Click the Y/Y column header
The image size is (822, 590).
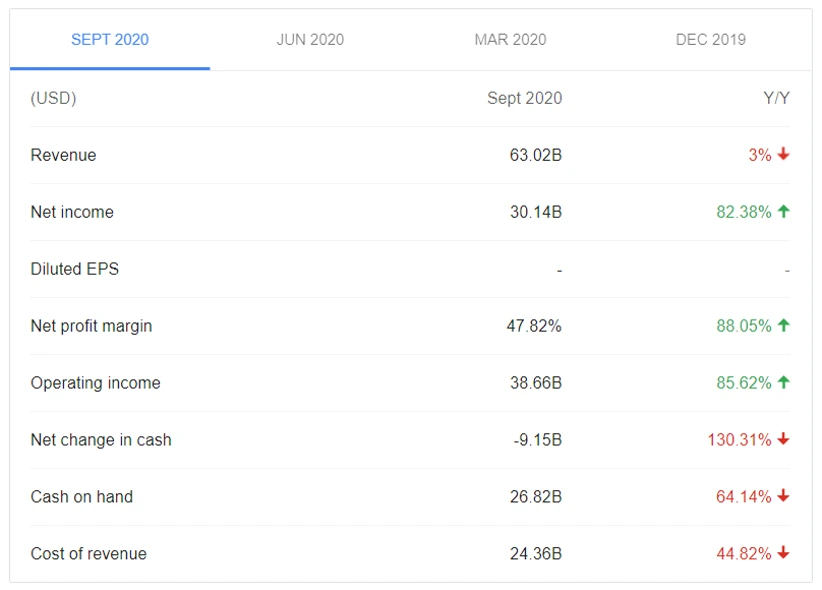(x=776, y=98)
